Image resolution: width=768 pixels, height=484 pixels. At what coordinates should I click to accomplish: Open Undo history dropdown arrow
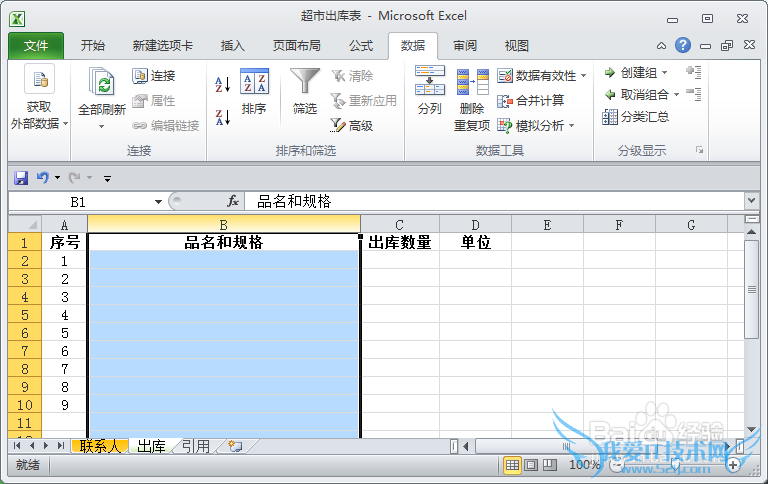tap(57, 178)
